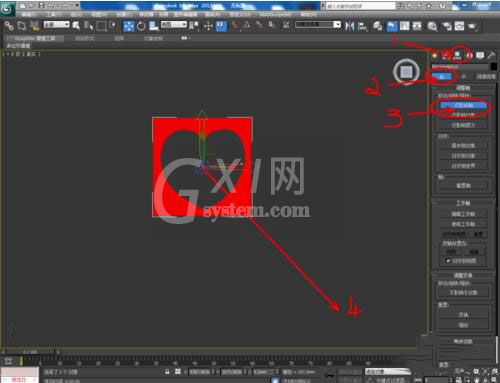Click the time slider bar

(30, 352)
